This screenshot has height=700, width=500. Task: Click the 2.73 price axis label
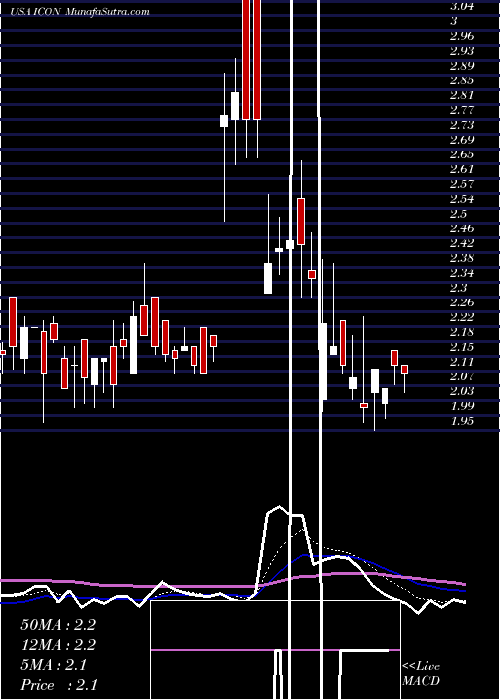[x=462, y=125]
